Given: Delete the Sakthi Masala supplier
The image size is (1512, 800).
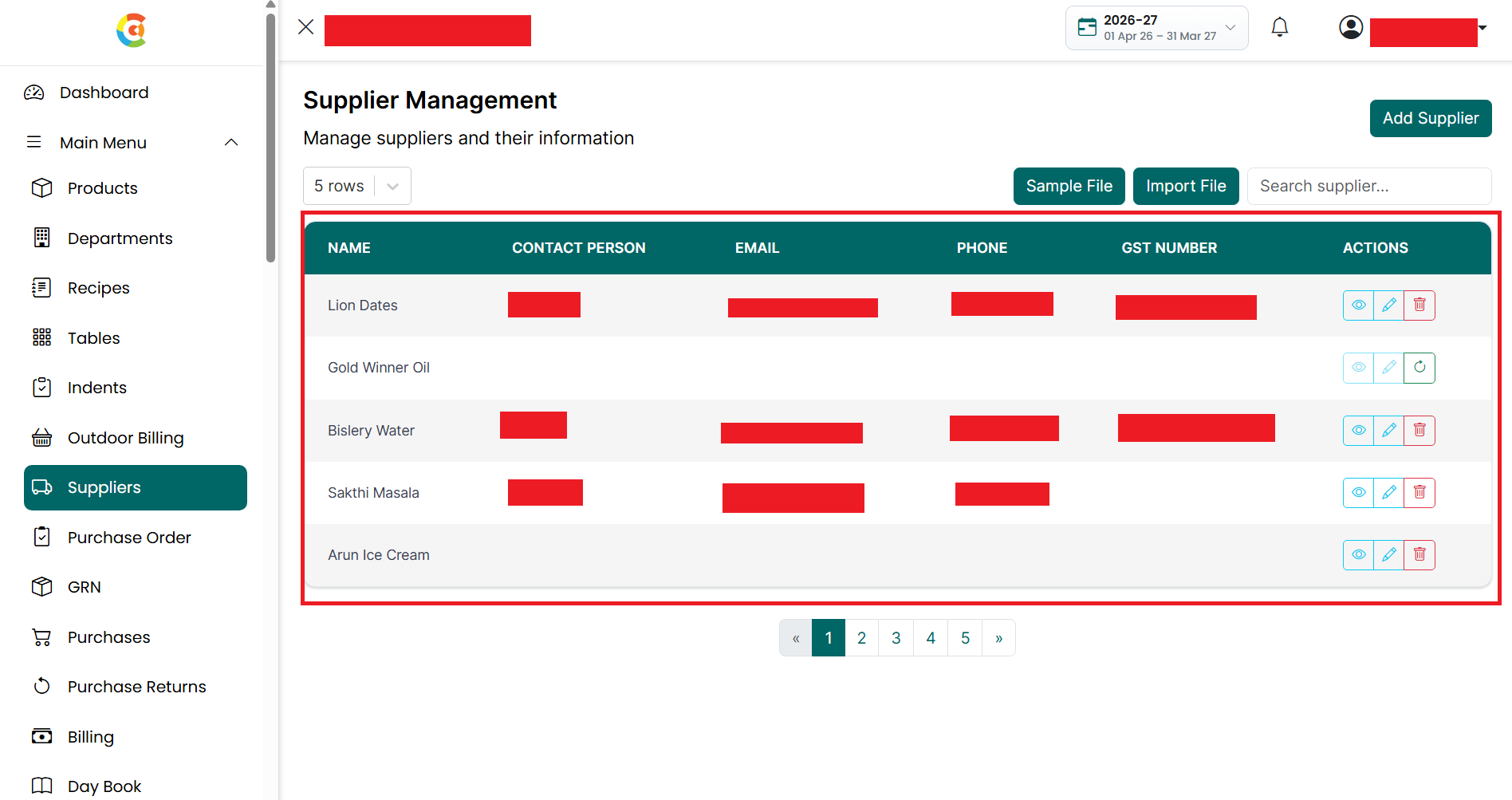Looking at the screenshot, I should tap(1419, 493).
